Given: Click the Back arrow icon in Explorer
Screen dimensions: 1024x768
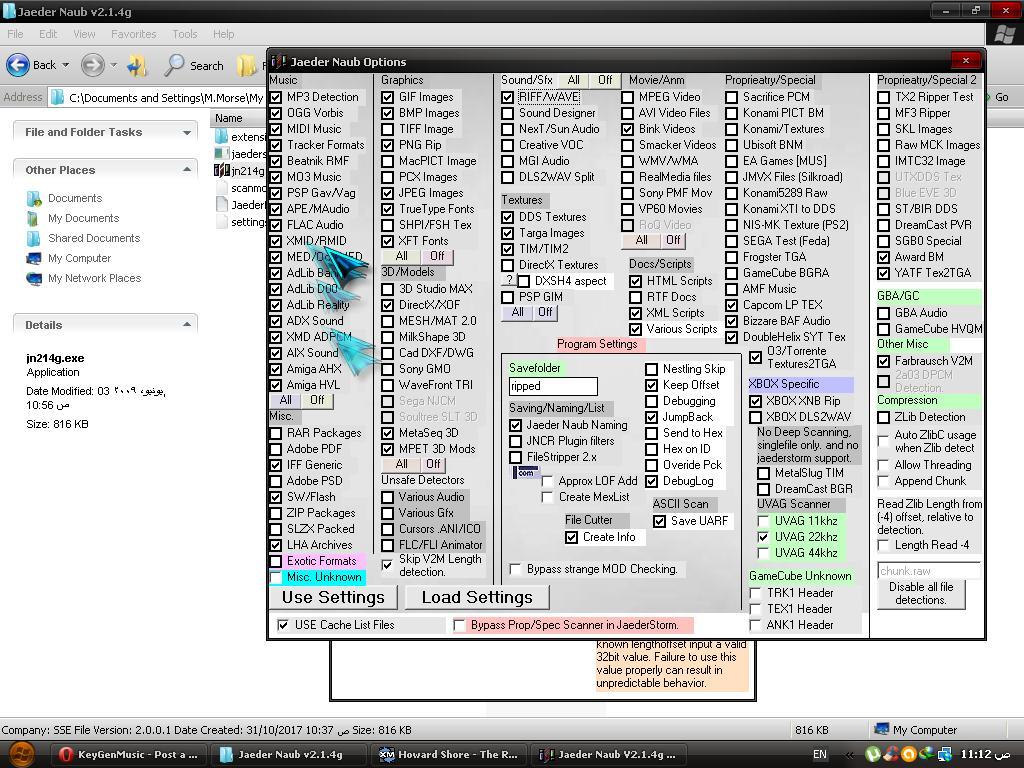Looking at the screenshot, I should pyautogui.click(x=18, y=65).
